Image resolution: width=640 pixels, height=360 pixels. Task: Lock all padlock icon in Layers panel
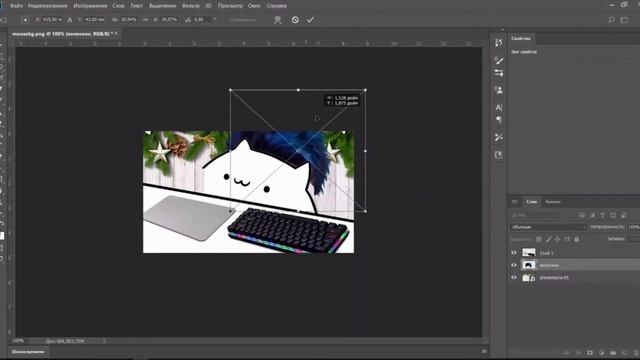(576, 239)
